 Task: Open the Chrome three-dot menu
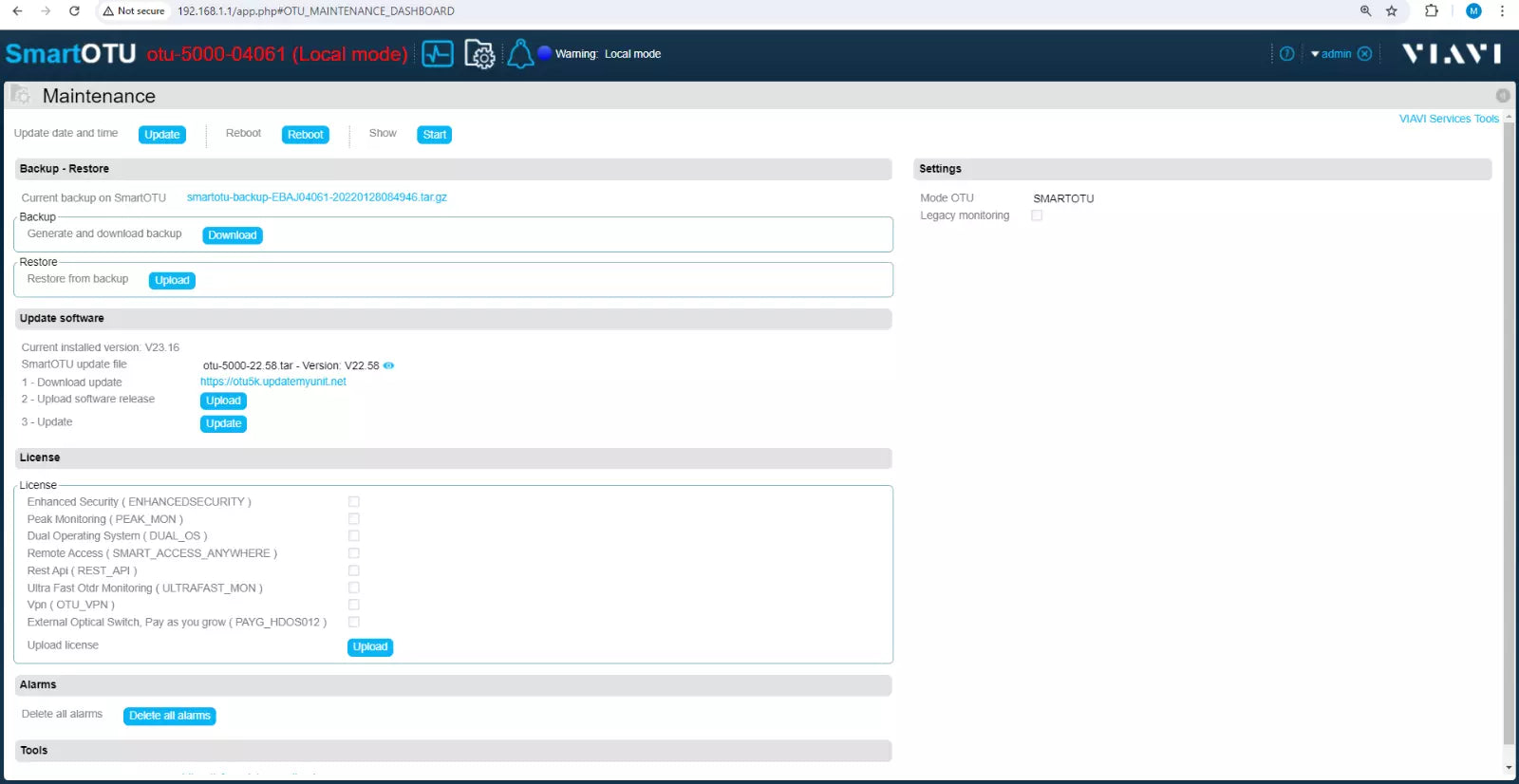[1502, 11]
